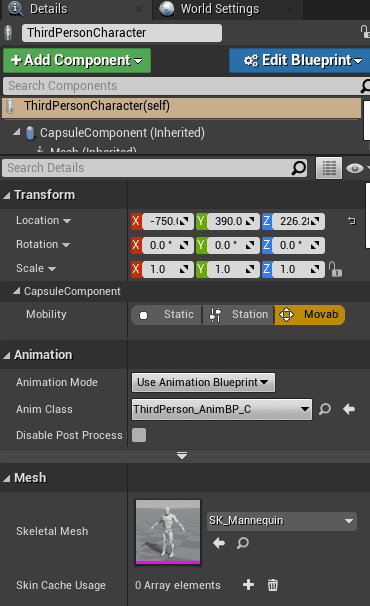Screen dimensions: 370x606
Task: Click the Add Component button
Action: 77,60
